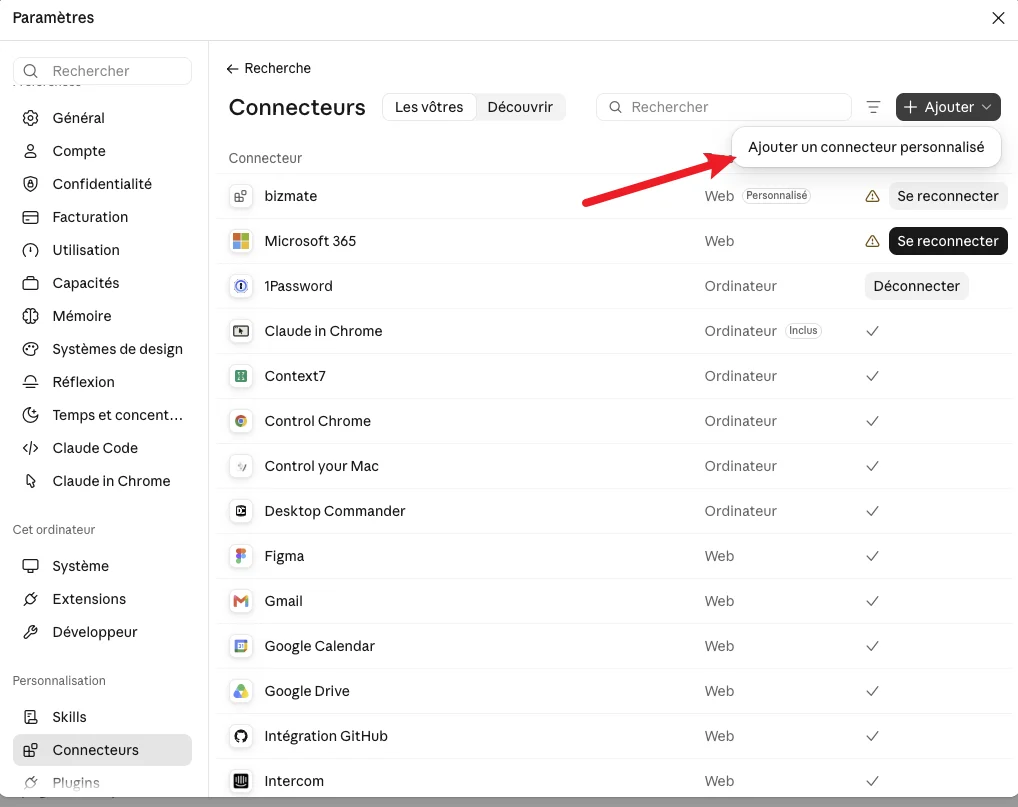Click the Control your Mac name

(x=321, y=466)
